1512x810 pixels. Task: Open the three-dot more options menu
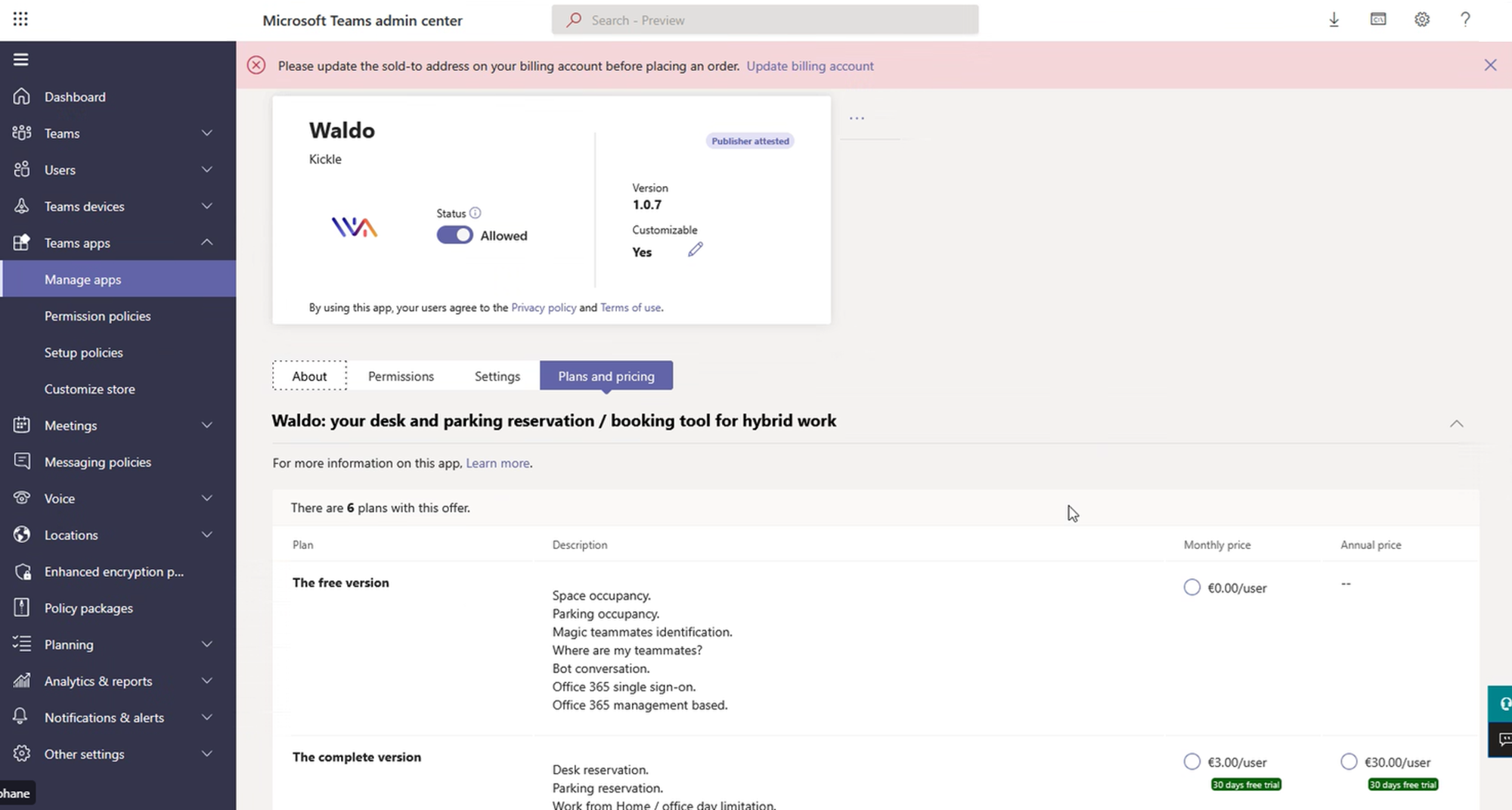(x=857, y=118)
